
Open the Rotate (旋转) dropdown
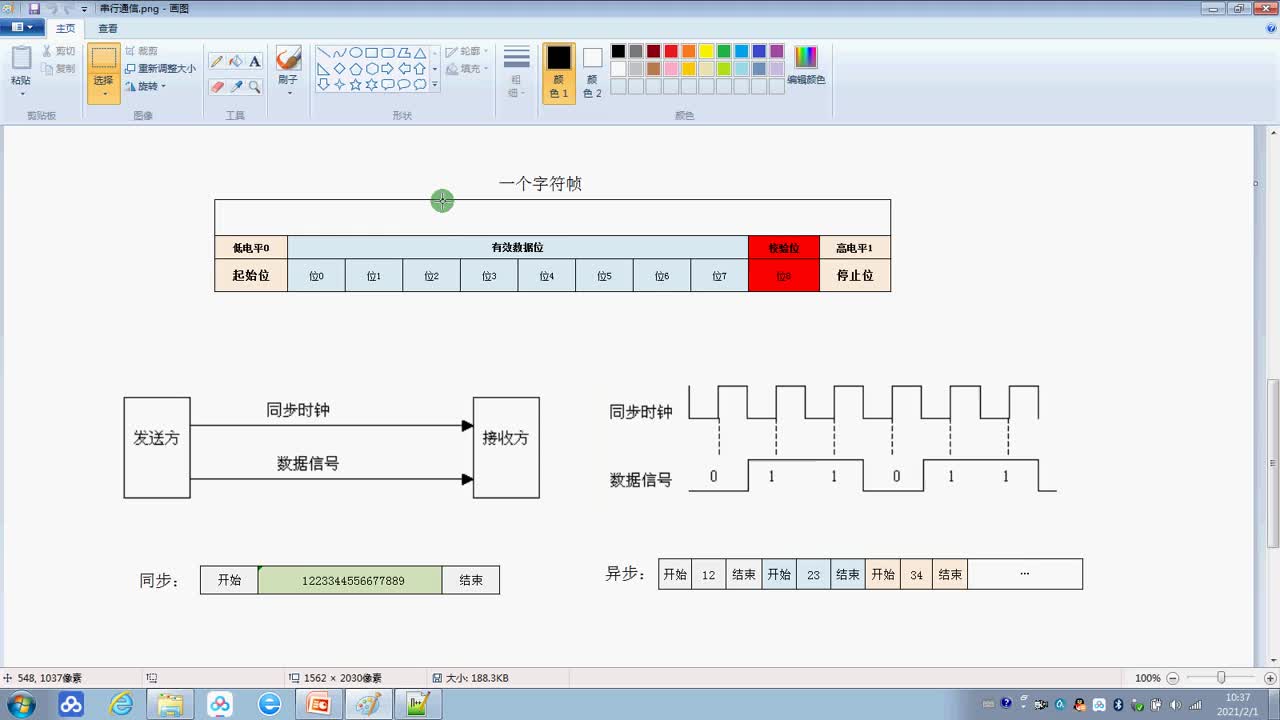146,87
